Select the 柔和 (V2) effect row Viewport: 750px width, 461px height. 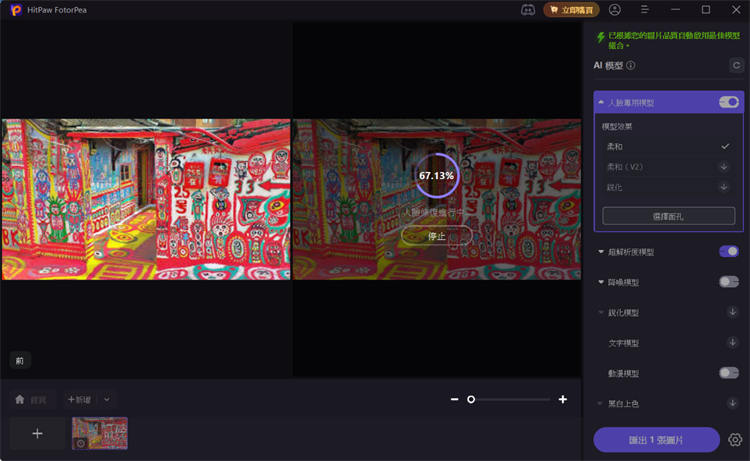668,167
